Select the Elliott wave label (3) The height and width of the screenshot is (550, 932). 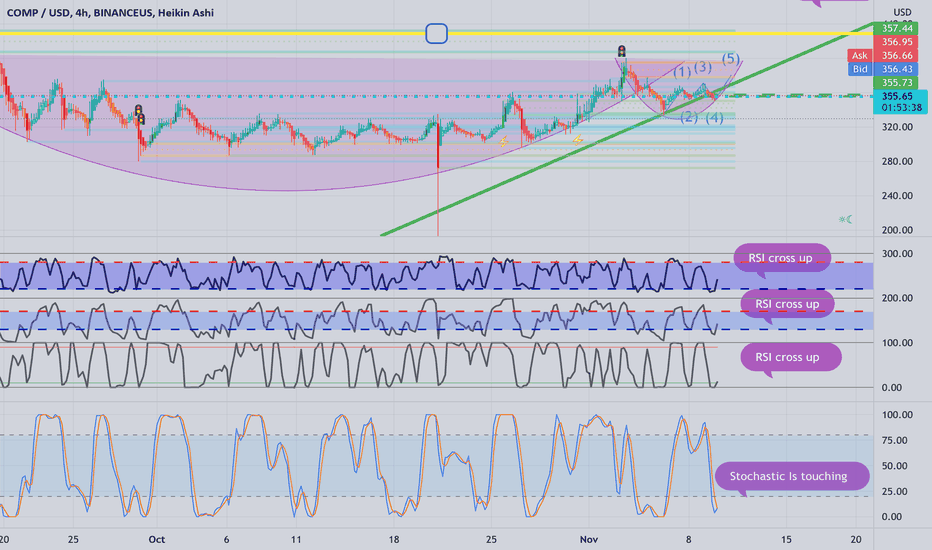coord(703,67)
